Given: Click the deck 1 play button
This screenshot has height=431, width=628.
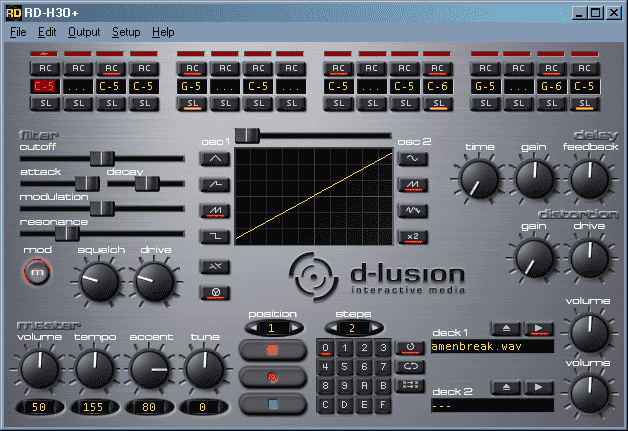Looking at the screenshot, I should (539, 328).
